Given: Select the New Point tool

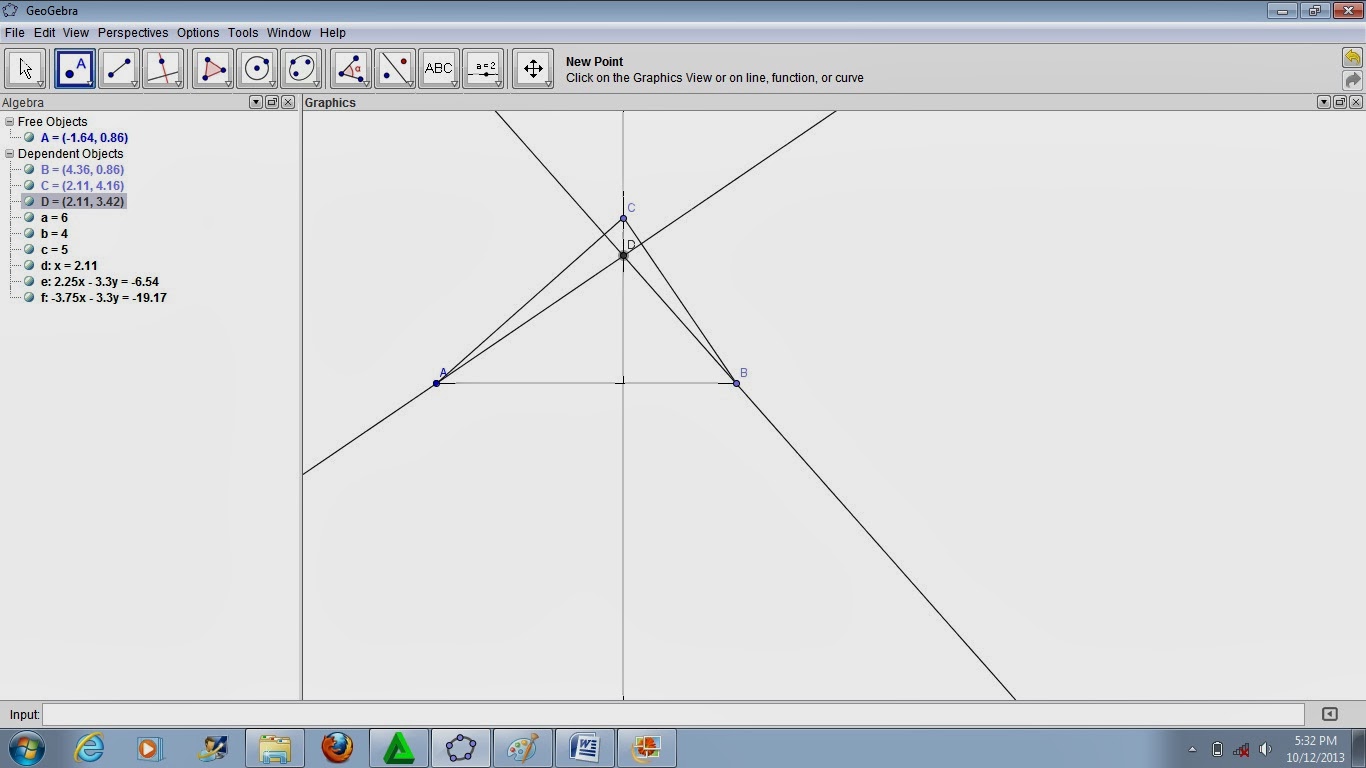Looking at the screenshot, I should click(75, 69).
